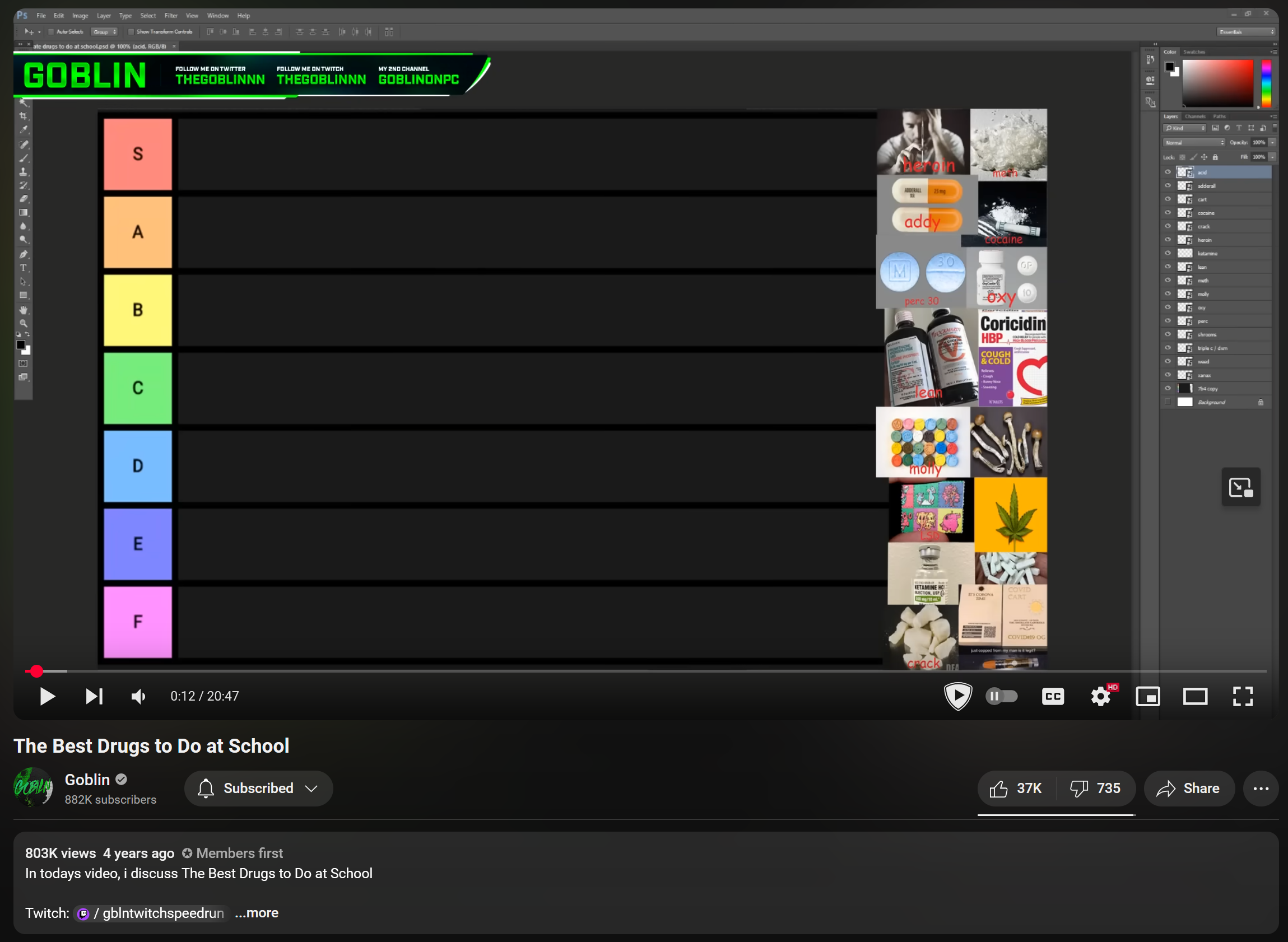Enter fullscreen mode

(x=1243, y=696)
